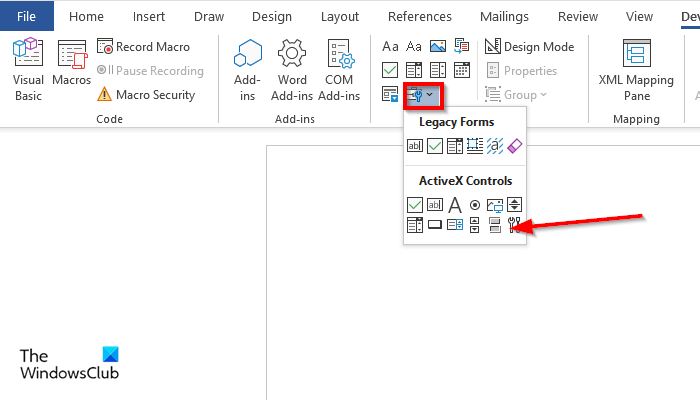Viewport: 700px width, 400px height.
Task: Click the Reset Form Fields eraser
Action: pos(514,146)
